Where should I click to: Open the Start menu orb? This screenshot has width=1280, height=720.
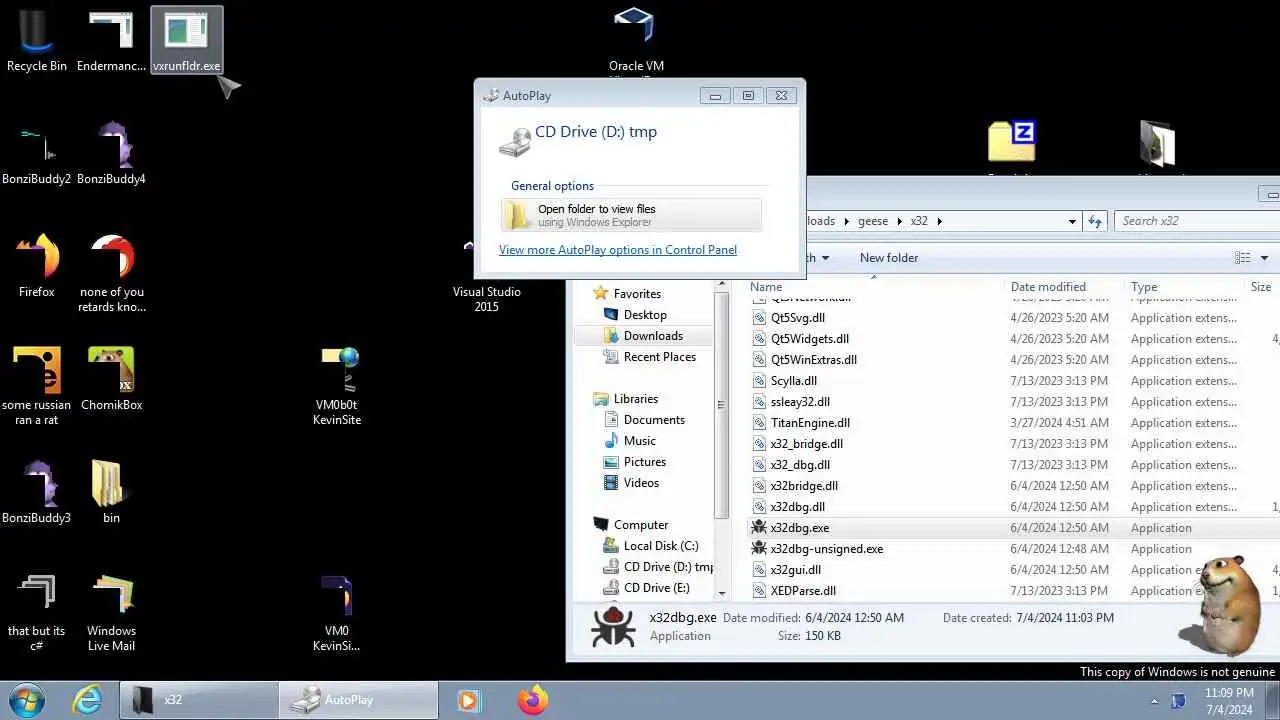point(27,700)
